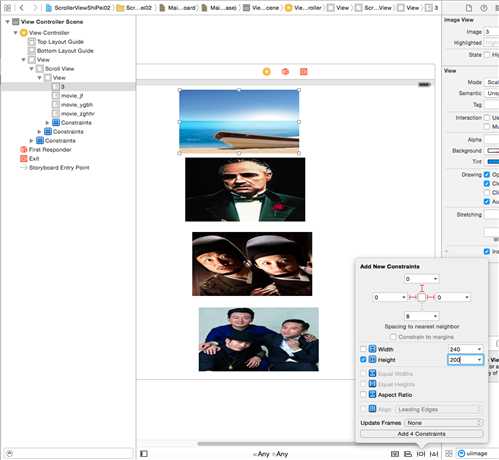Go back with the navigation arrow
499x460 pixels.
pyautogui.click(x=22, y=7)
